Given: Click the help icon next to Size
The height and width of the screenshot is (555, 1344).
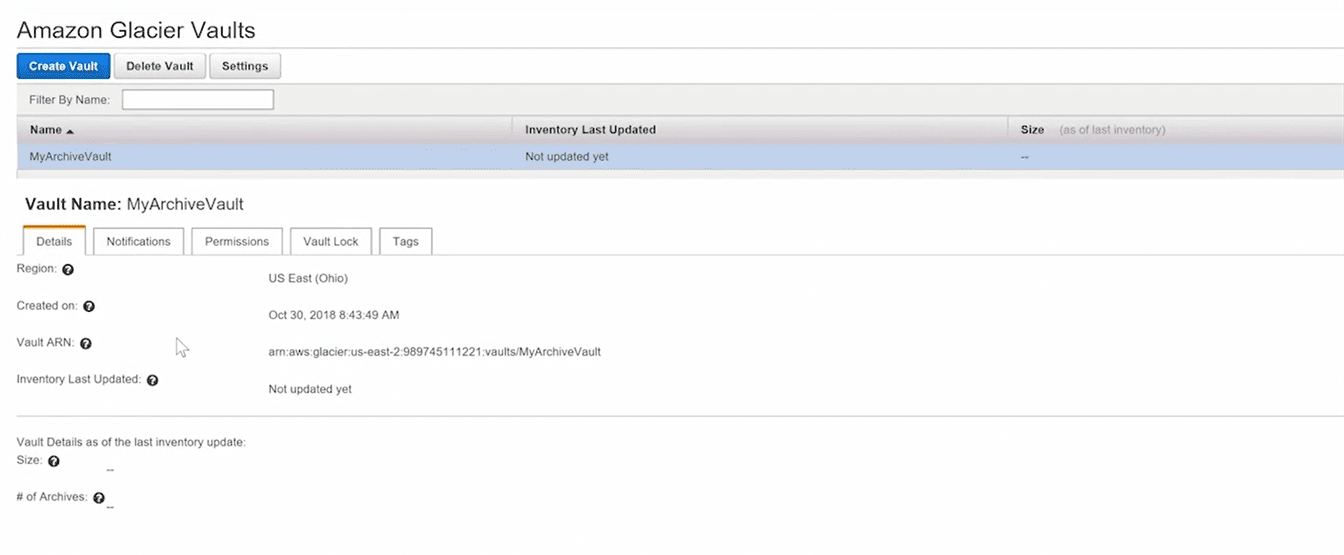Looking at the screenshot, I should (x=54, y=462).
